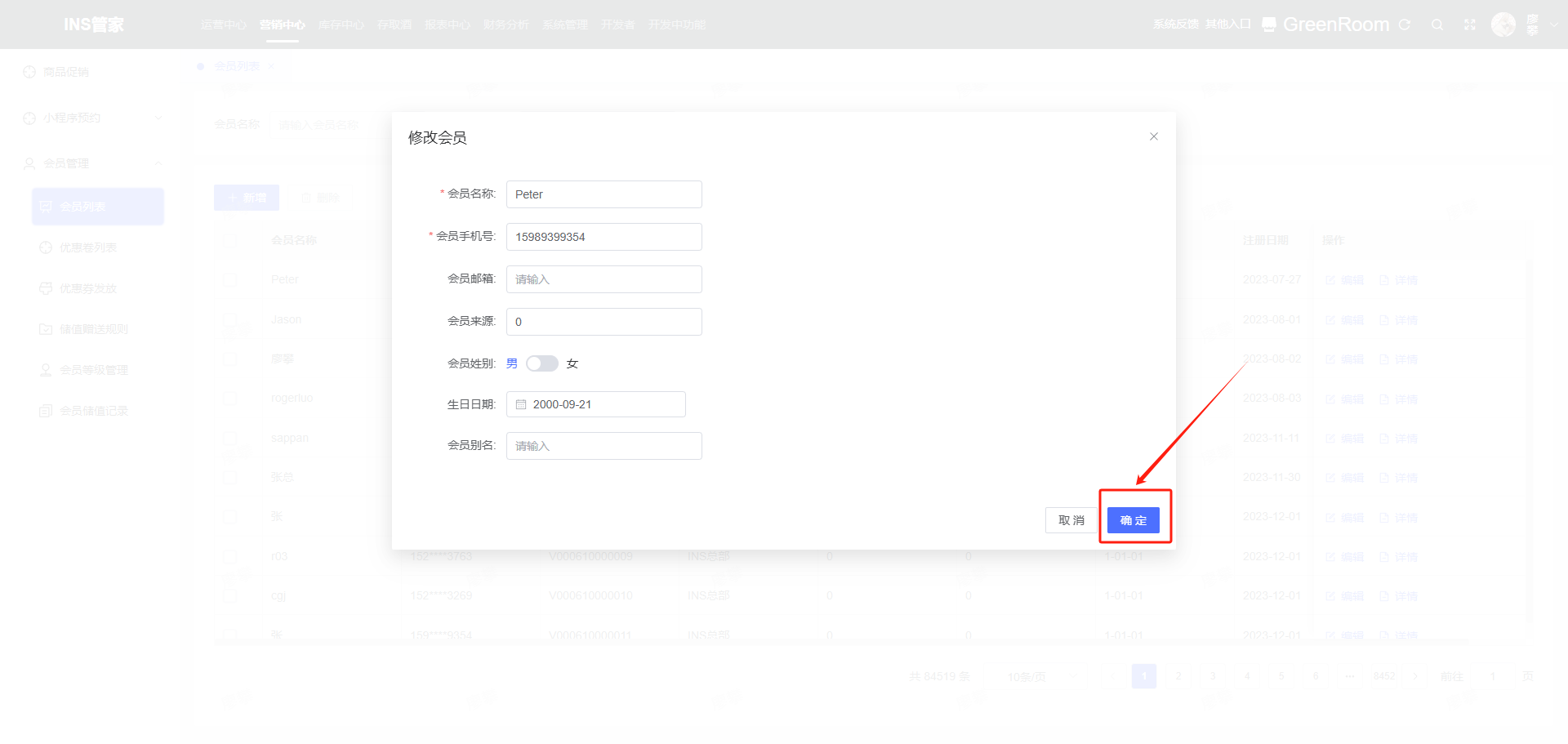Expand the 小程序预约 sidebar group
This screenshot has width=1568, height=744.
90,118
